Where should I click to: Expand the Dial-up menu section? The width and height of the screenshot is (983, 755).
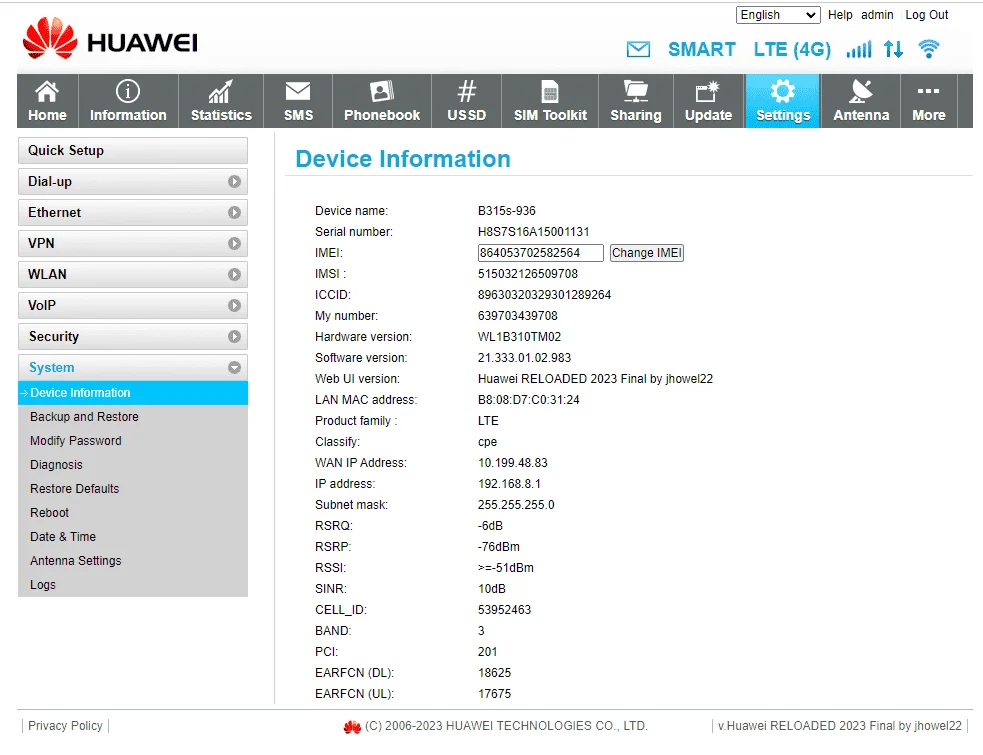[133, 181]
